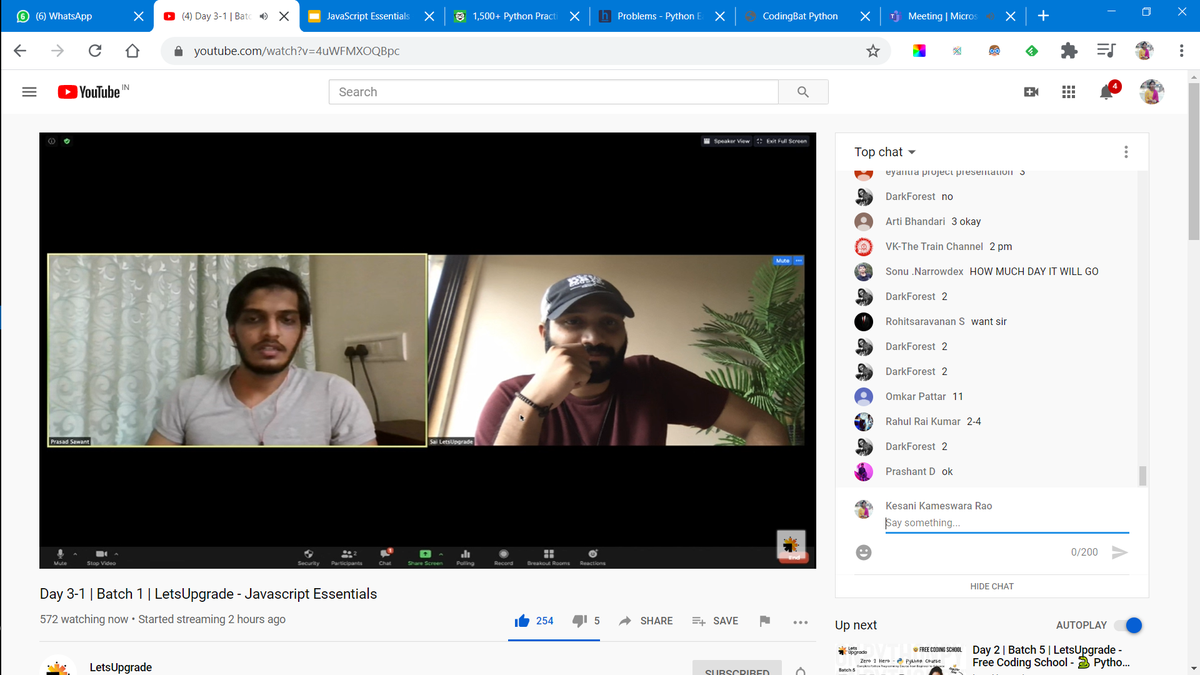The height and width of the screenshot is (675, 1200).
Task: Click VK-The Train Channel chat message
Action: pyautogui.click(x=992, y=247)
